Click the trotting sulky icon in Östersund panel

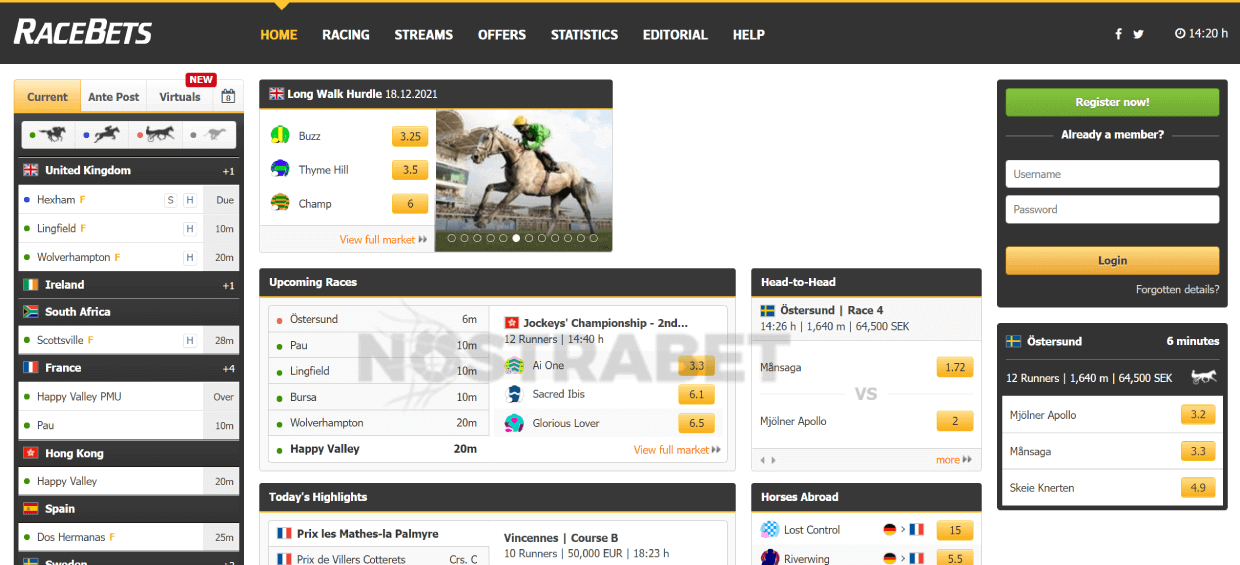(x=1204, y=377)
